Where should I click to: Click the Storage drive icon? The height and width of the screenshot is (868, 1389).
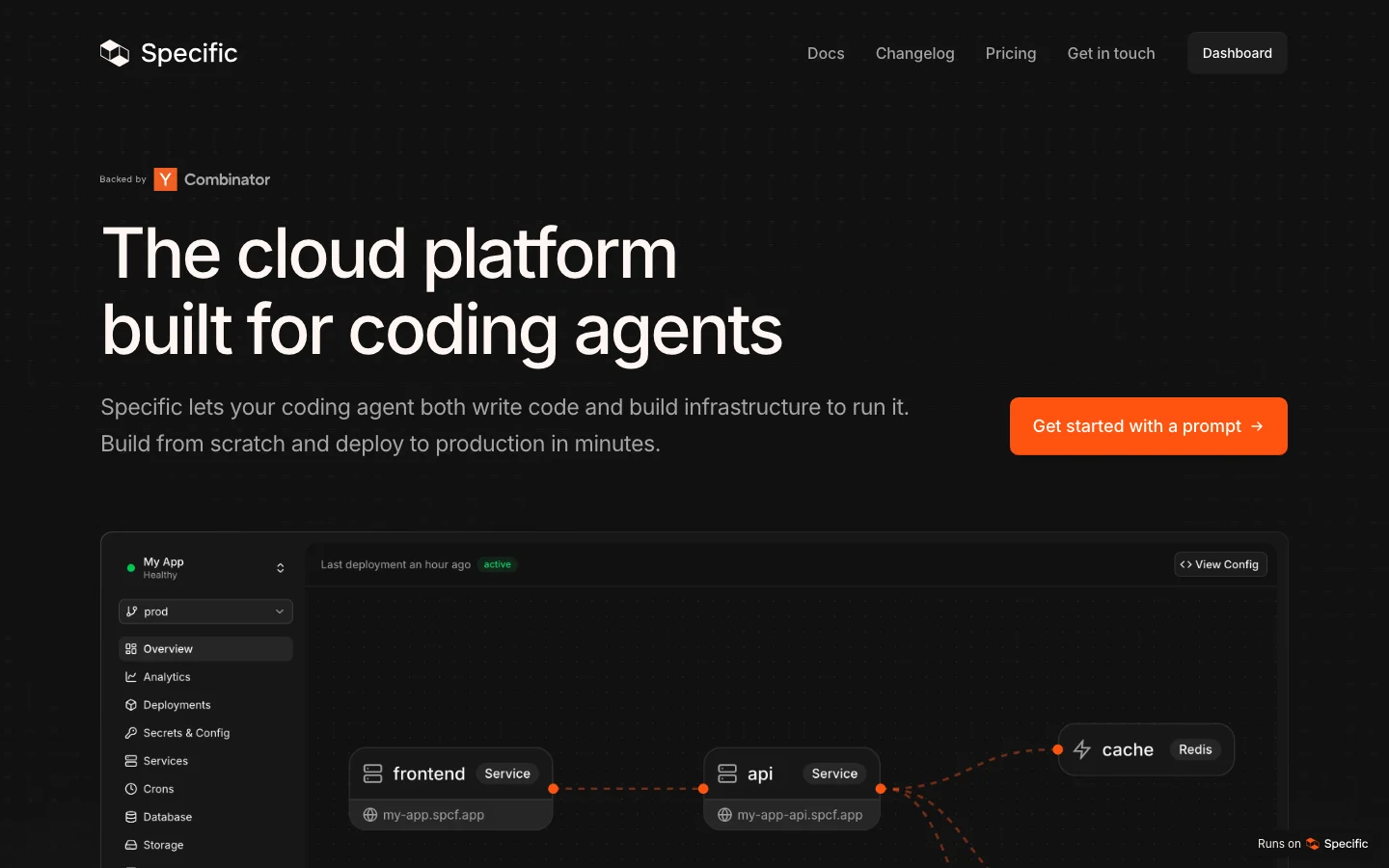[131, 845]
